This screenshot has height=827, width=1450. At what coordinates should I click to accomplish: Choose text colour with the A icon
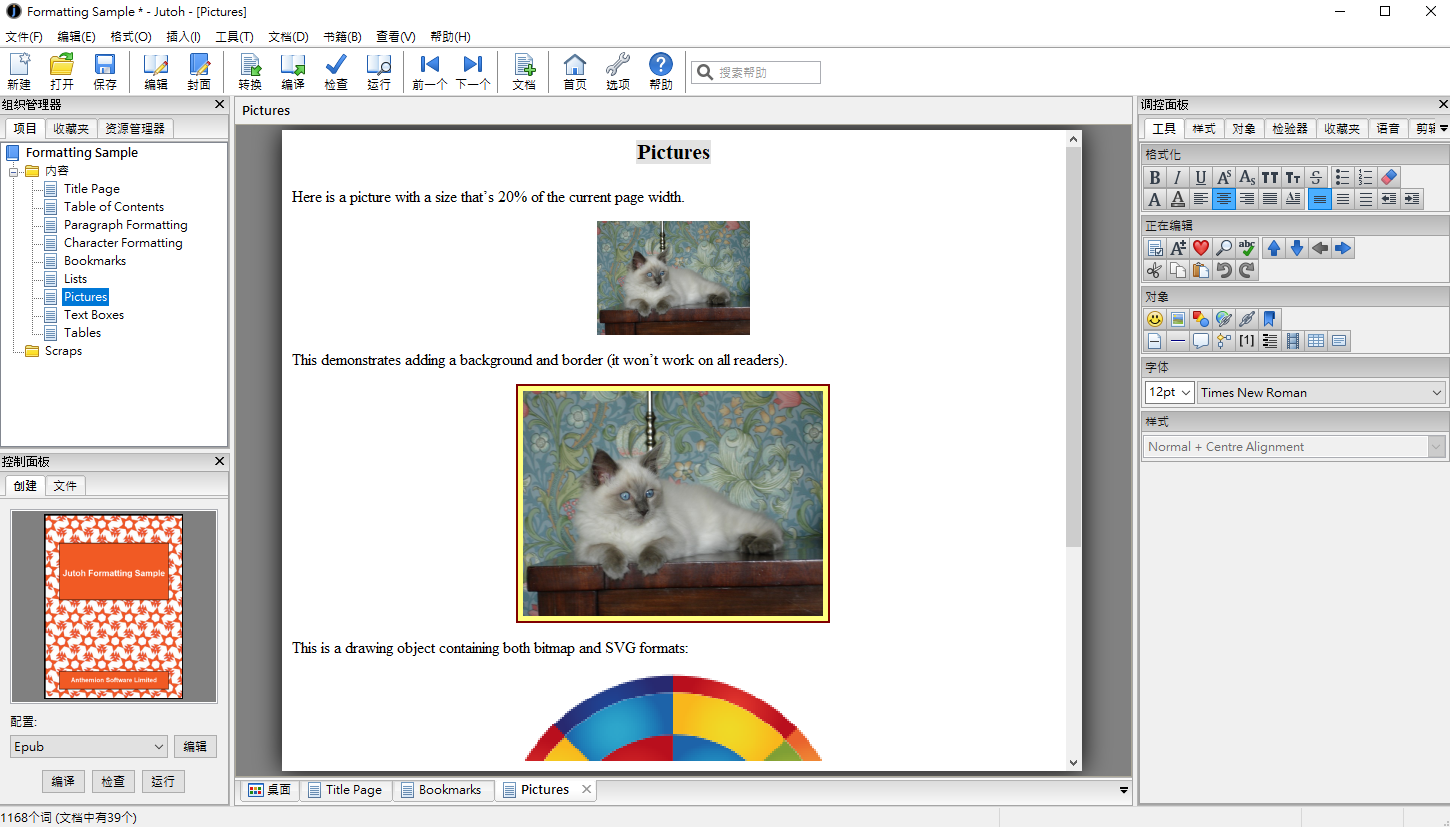pos(1155,199)
